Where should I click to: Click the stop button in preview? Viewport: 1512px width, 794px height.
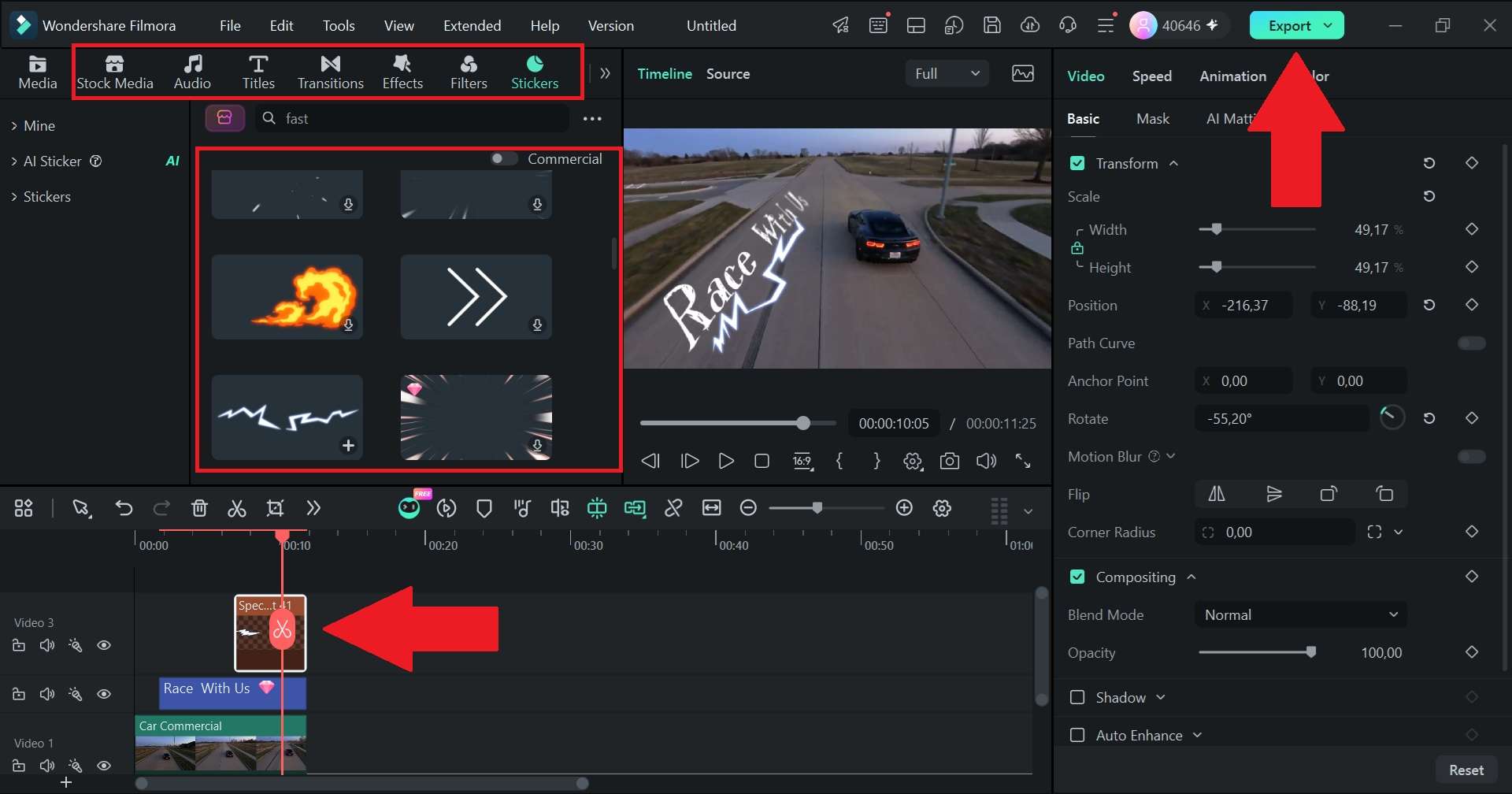762,461
